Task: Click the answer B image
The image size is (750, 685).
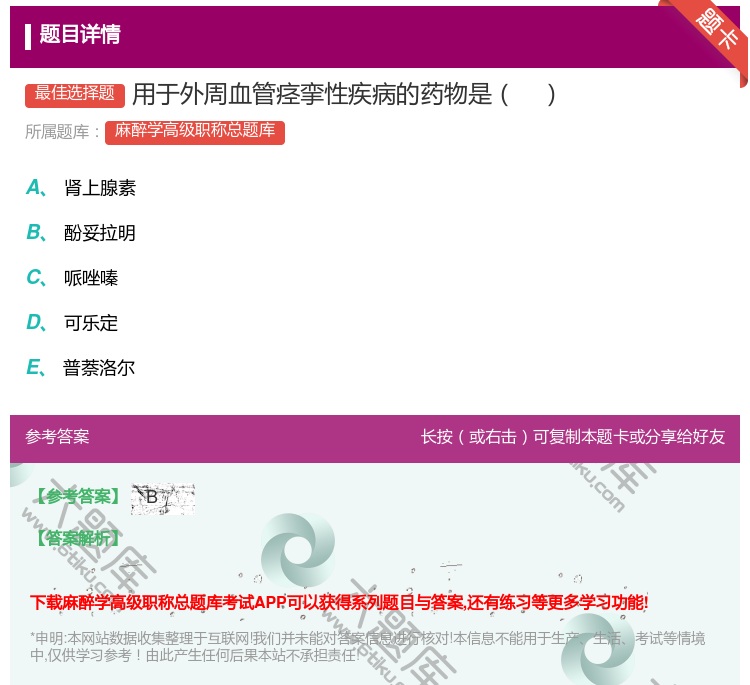Action: coord(163,499)
